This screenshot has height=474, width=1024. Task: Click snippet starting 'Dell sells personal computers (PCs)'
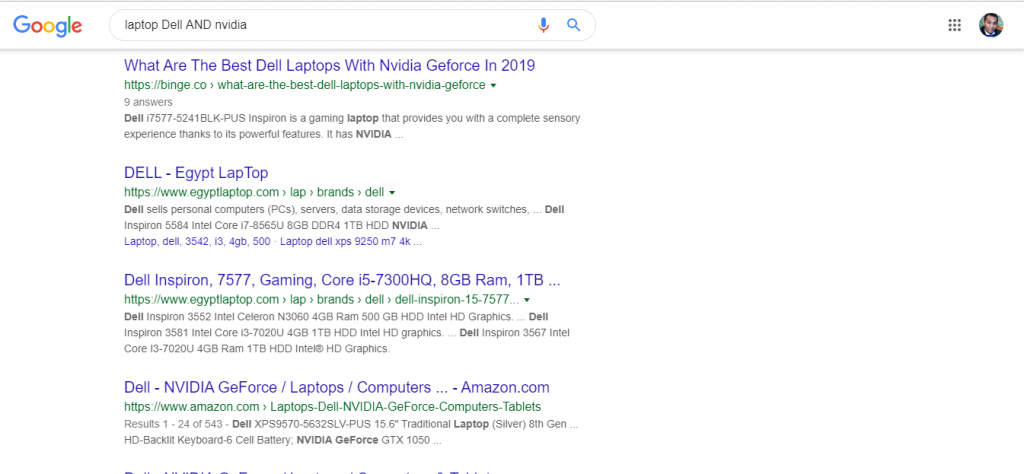pyautogui.click(x=344, y=218)
